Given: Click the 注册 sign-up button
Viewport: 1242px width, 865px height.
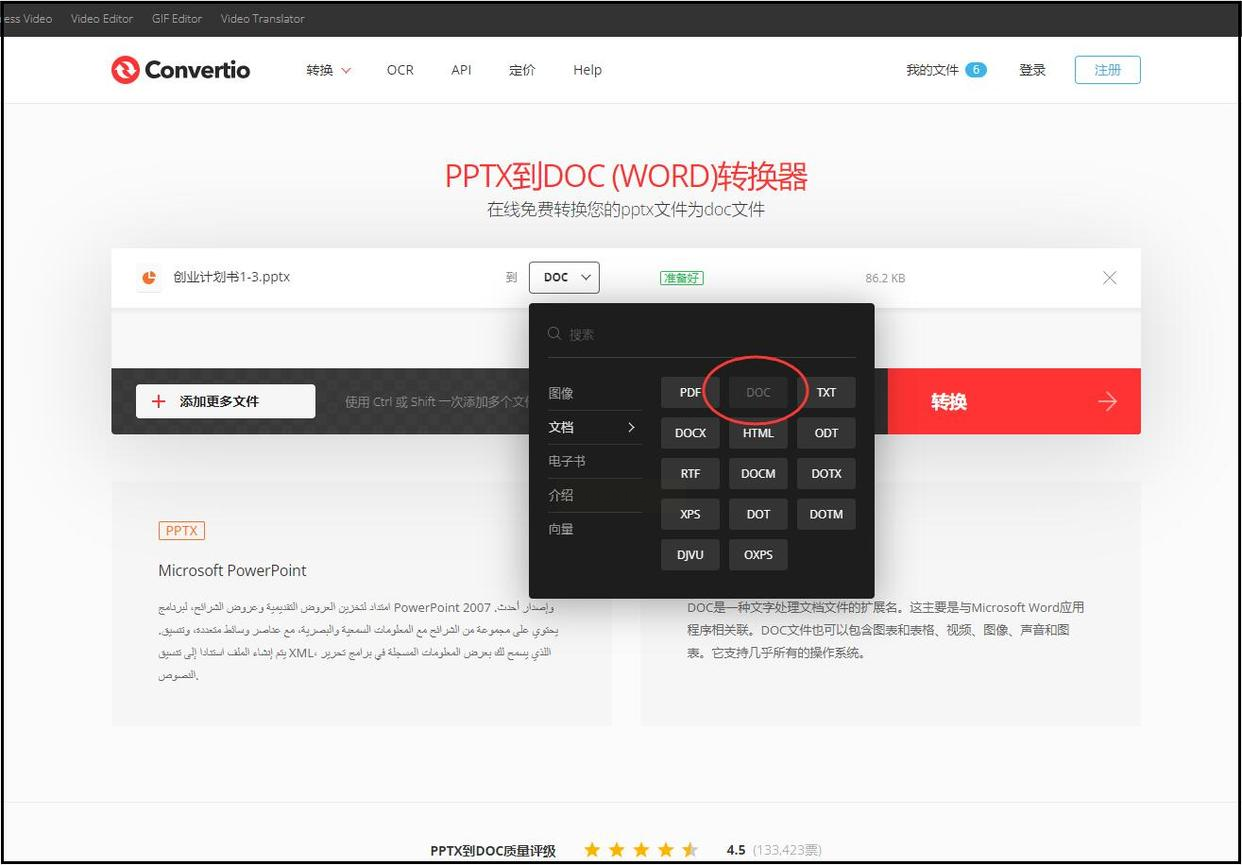Looking at the screenshot, I should (x=1107, y=70).
